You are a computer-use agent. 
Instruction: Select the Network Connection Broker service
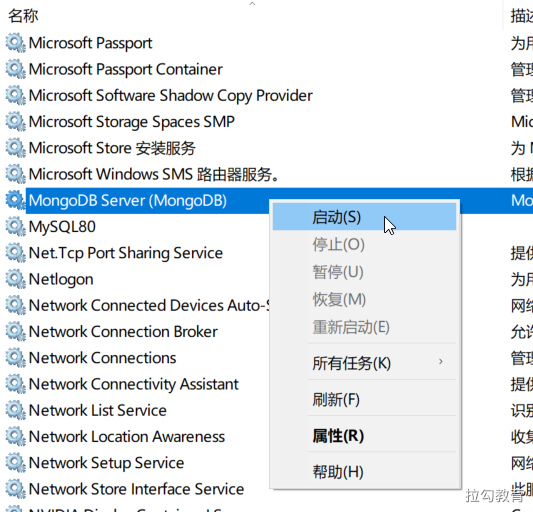click(x=123, y=332)
